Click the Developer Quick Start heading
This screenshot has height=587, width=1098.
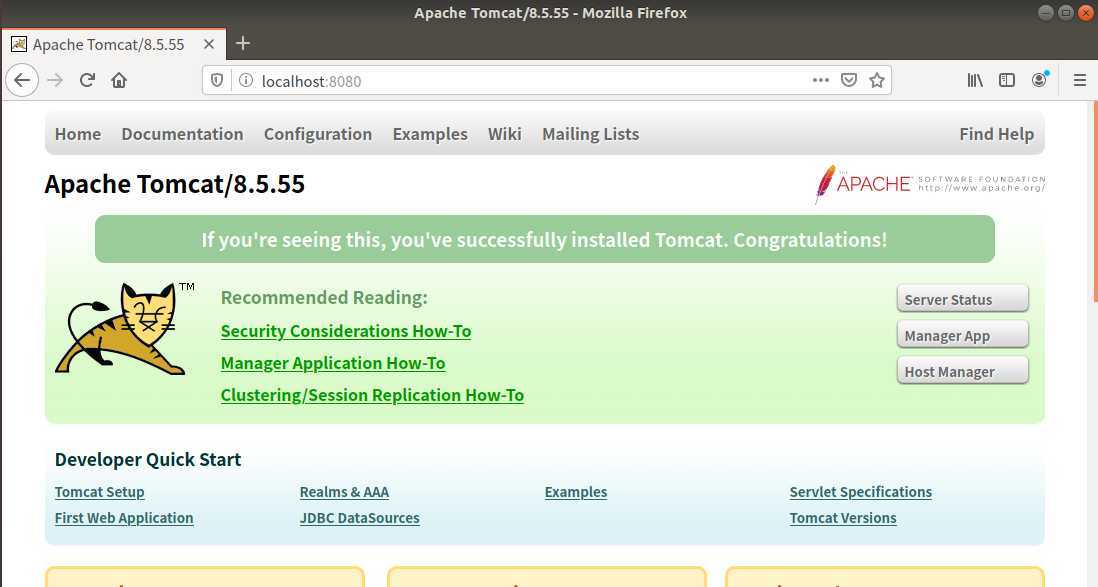tap(148, 460)
